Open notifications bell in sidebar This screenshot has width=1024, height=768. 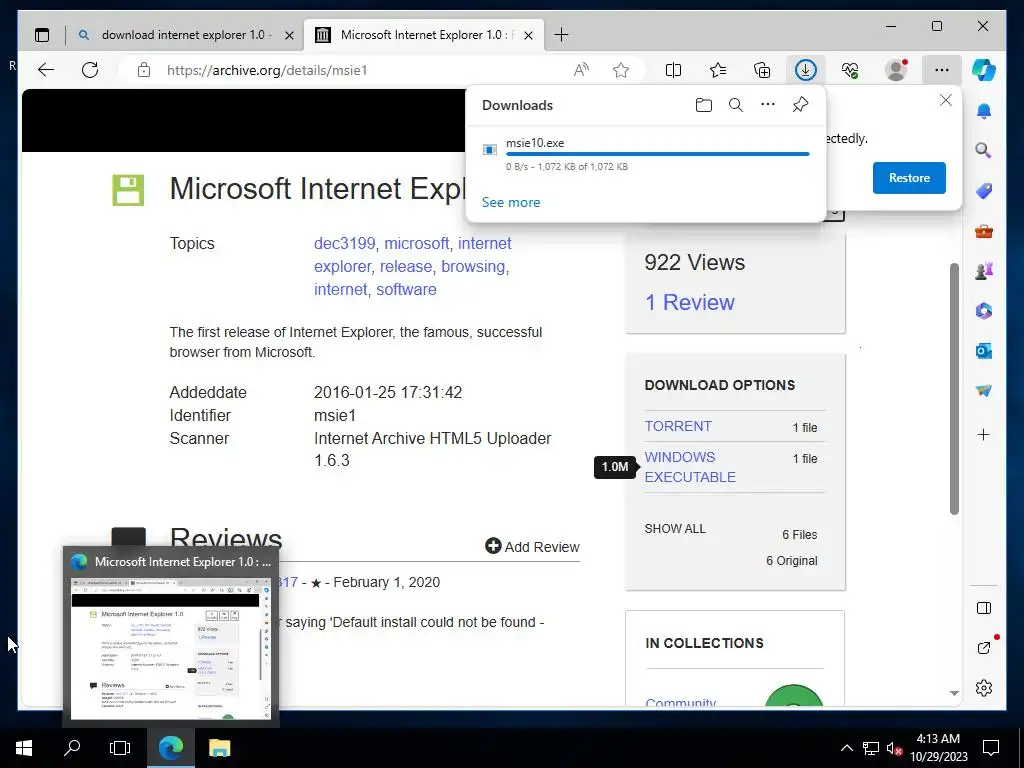click(984, 111)
